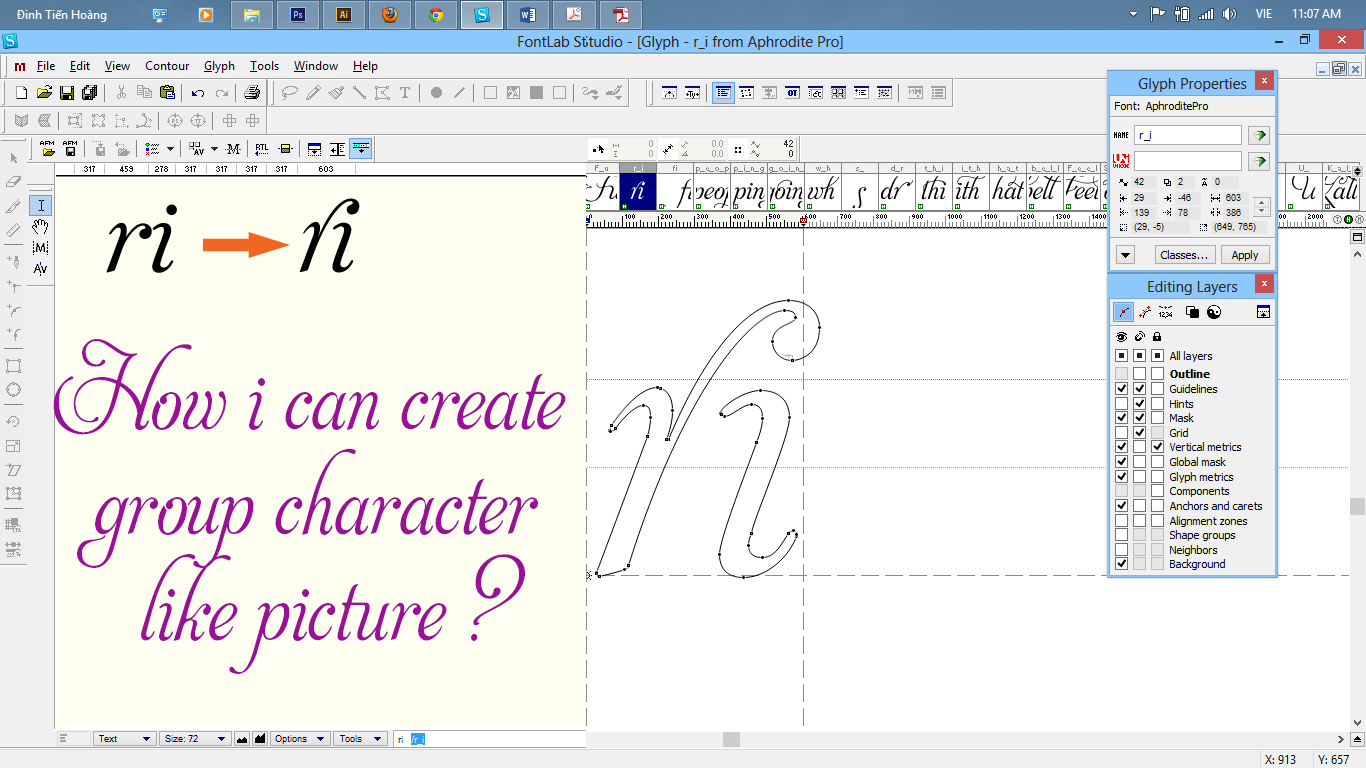The image size is (1366, 768).
Task: Click the Open AFM metrics icon
Action: click(47, 149)
